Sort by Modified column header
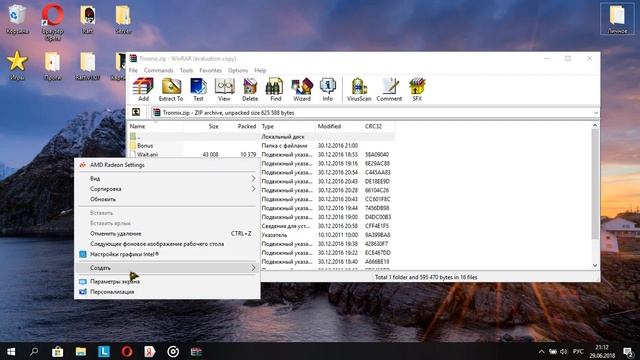The height and width of the screenshot is (360, 640). coord(339,126)
